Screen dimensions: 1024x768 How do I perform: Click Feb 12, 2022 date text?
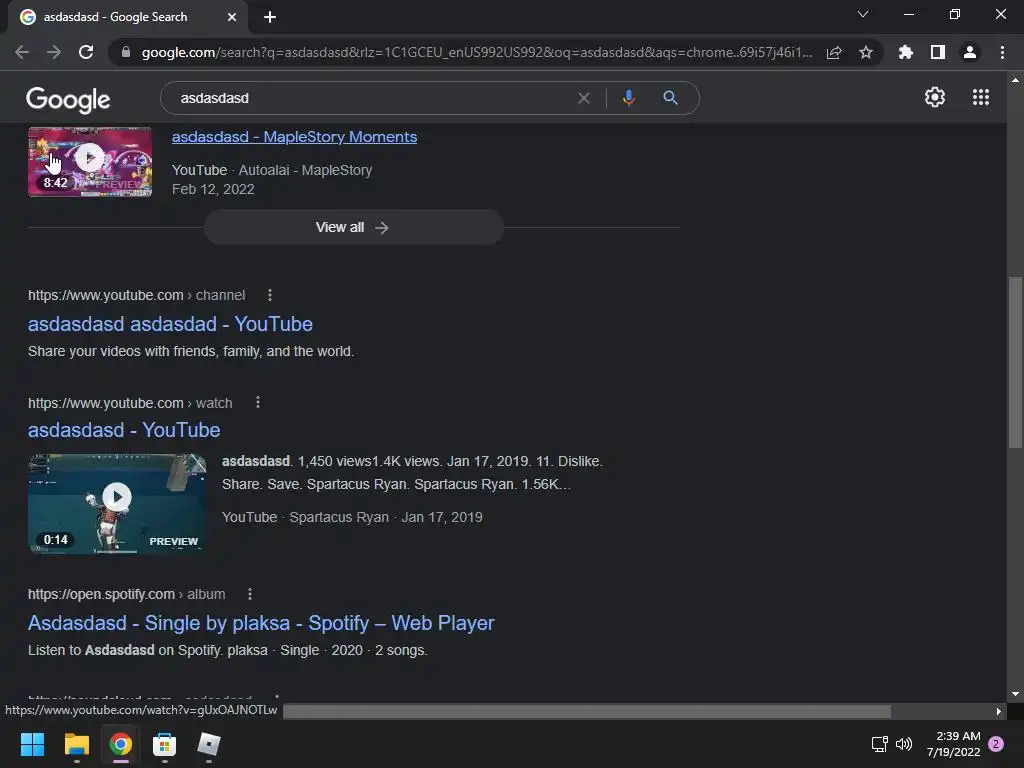213,189
